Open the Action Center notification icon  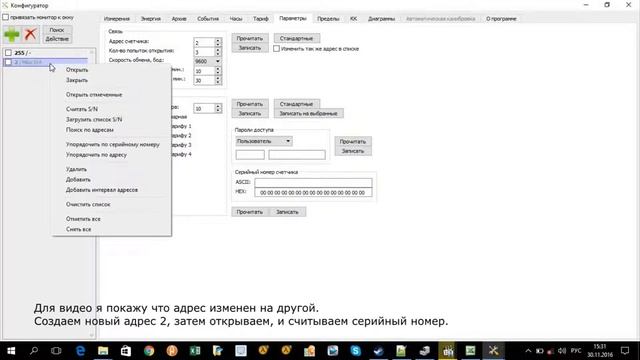pos(625,351)
